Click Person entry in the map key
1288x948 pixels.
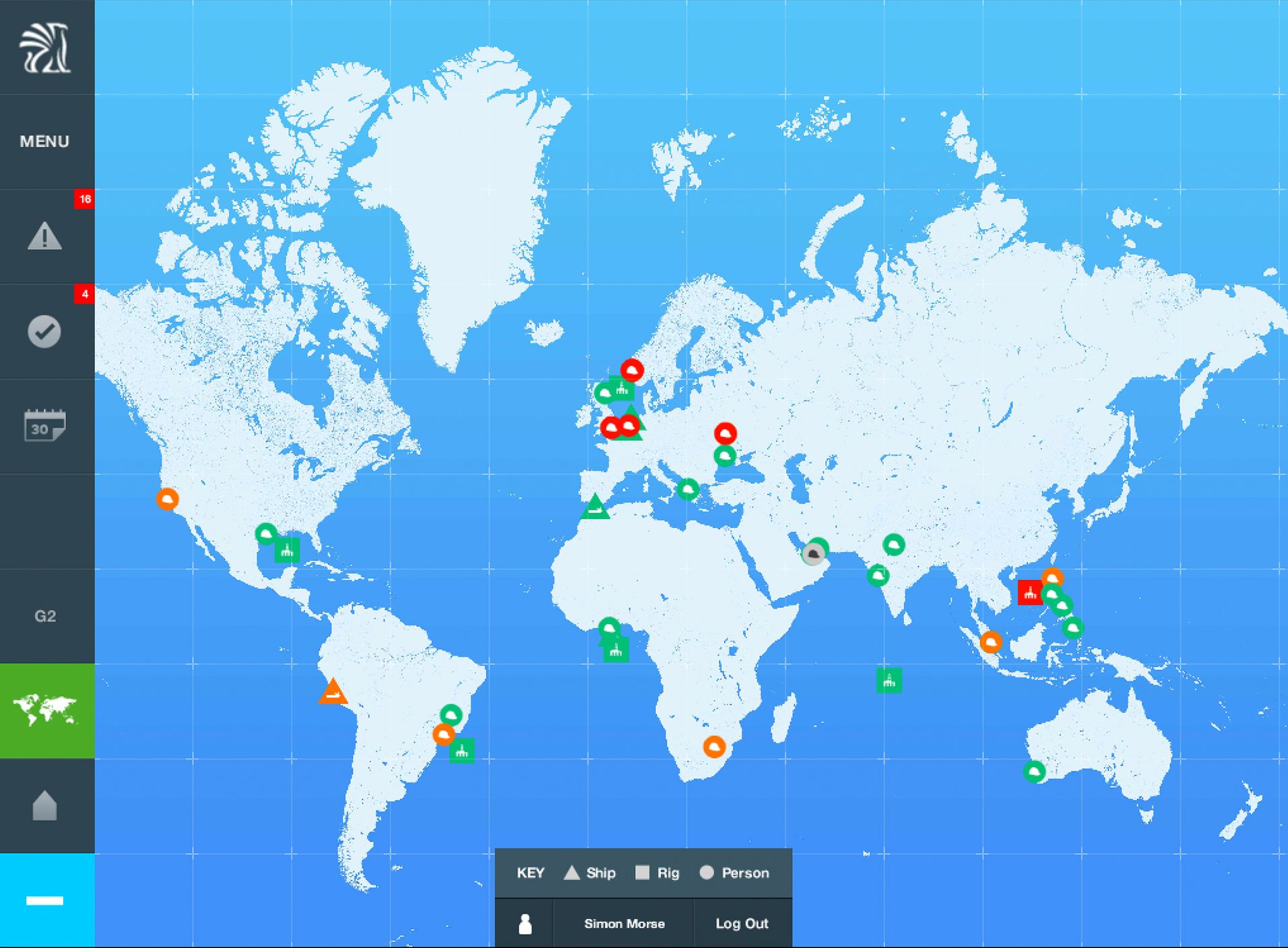pyautogui.click(x=734, y=873)
